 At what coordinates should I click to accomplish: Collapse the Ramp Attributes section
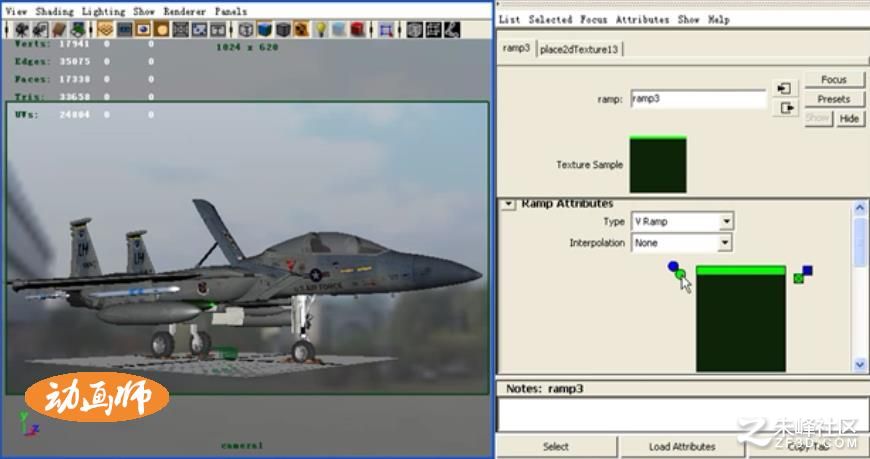tap(508, 204)
